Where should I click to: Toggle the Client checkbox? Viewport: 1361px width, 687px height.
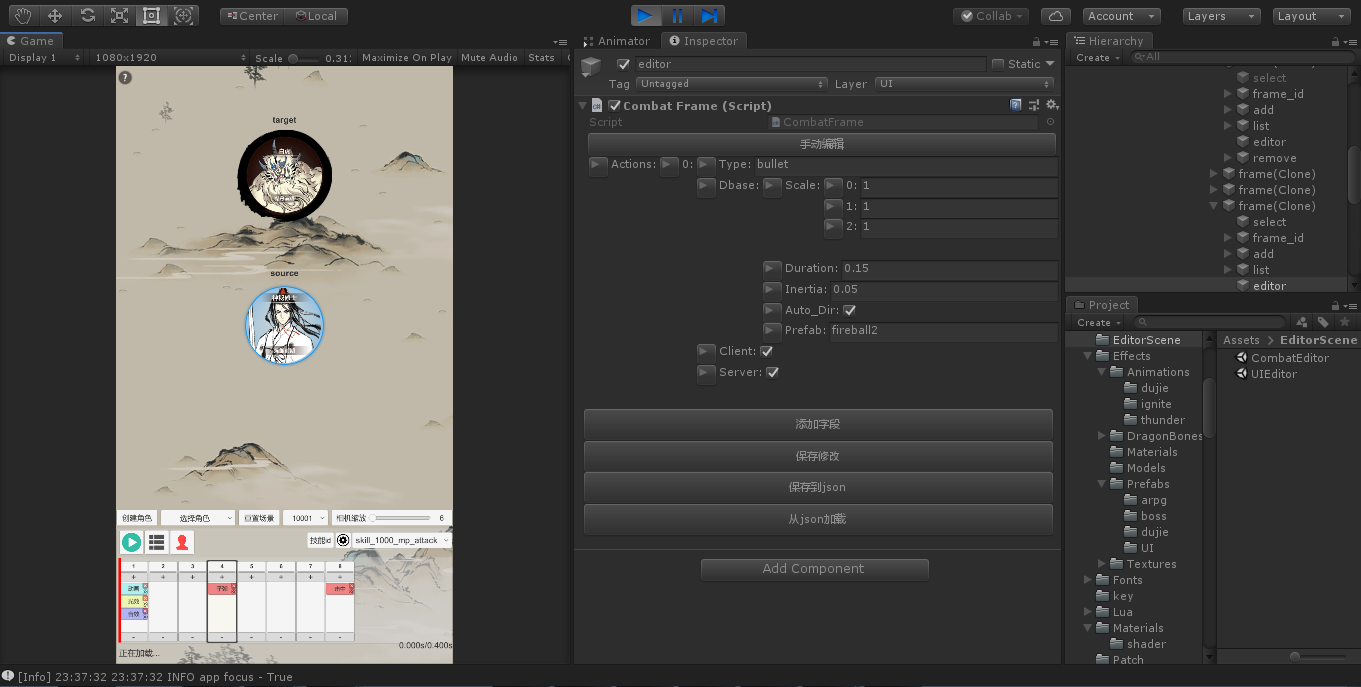point(766,351)
